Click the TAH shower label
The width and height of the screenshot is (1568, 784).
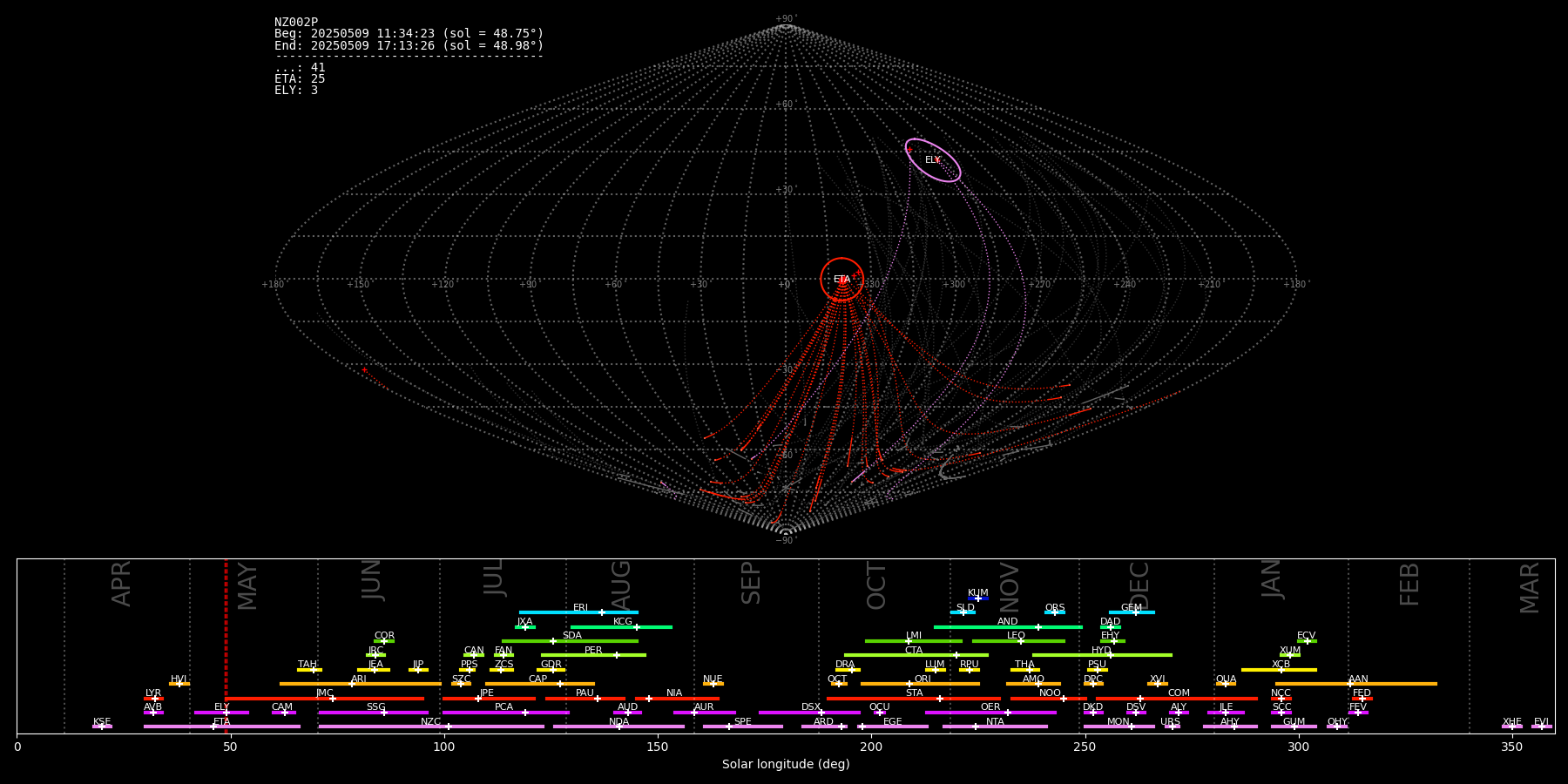point(308,665)
